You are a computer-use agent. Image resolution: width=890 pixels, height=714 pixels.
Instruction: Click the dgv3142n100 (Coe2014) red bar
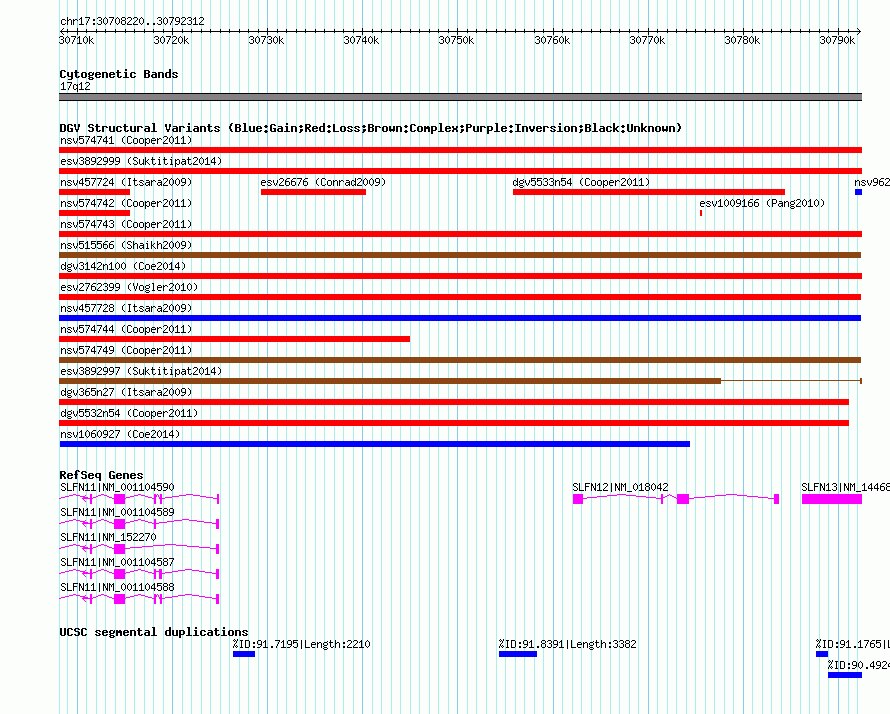click(x=460, y=276)
